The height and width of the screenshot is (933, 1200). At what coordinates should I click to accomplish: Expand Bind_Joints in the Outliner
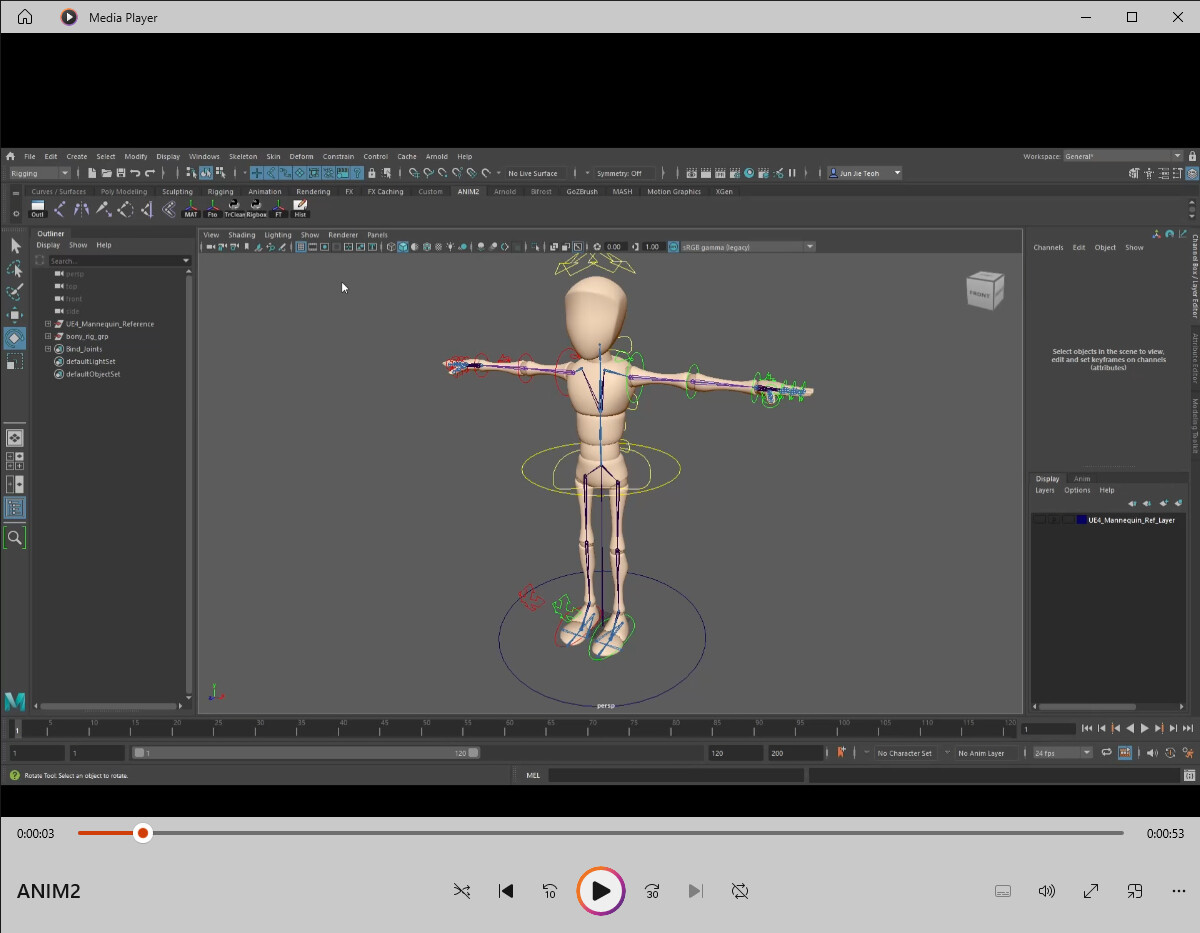coord(46,348)
